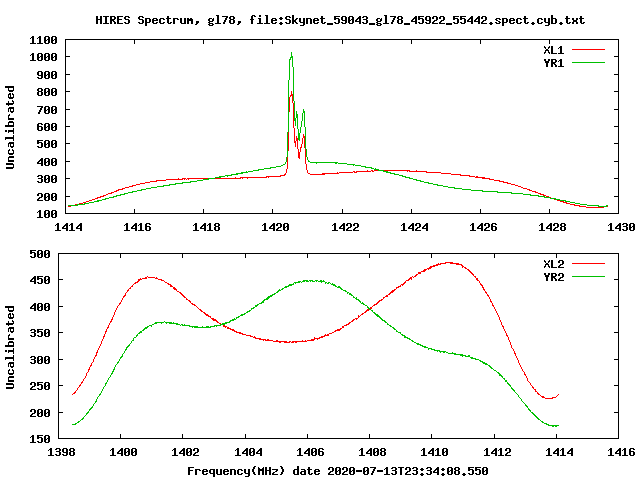This screenshot has width=640, height=480.
Task: Click the 250 y-axis tick label
Action: point(40,386)
